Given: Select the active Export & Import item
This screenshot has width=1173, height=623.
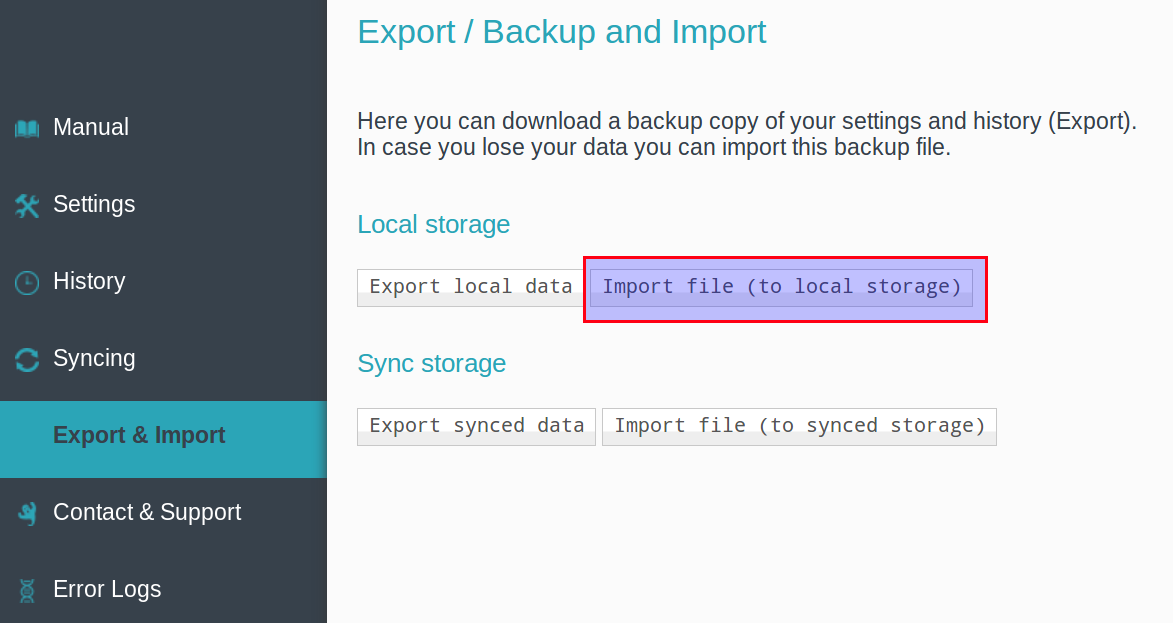Looking at the screenshot, I should tap(139, 435).
